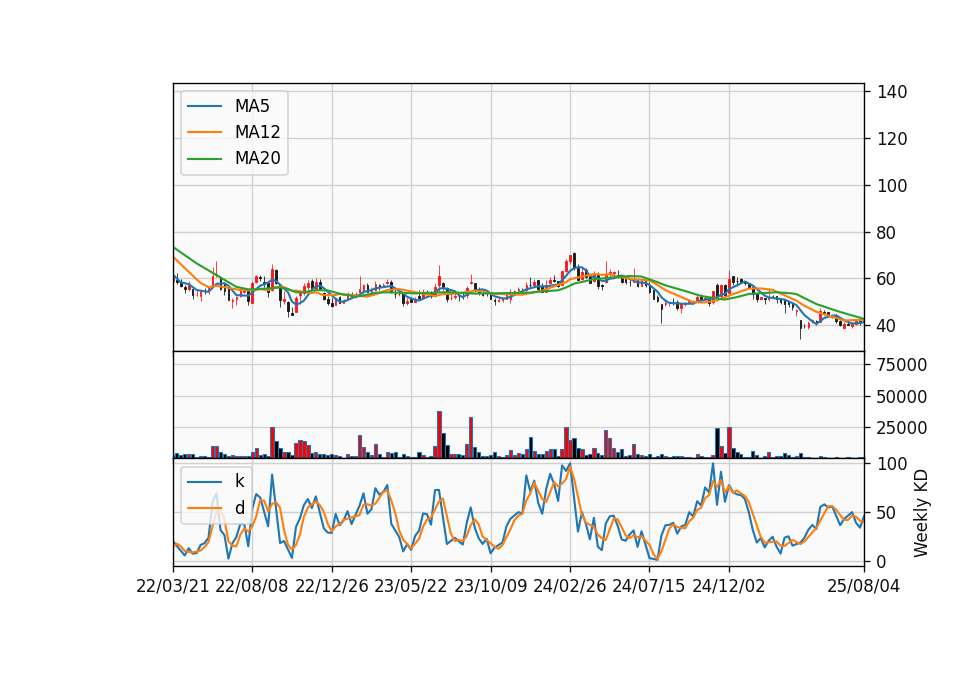This screenshot has width=960, height=690.
Task: Click the 23/05/22 date label
Action: tap(411, 586)
